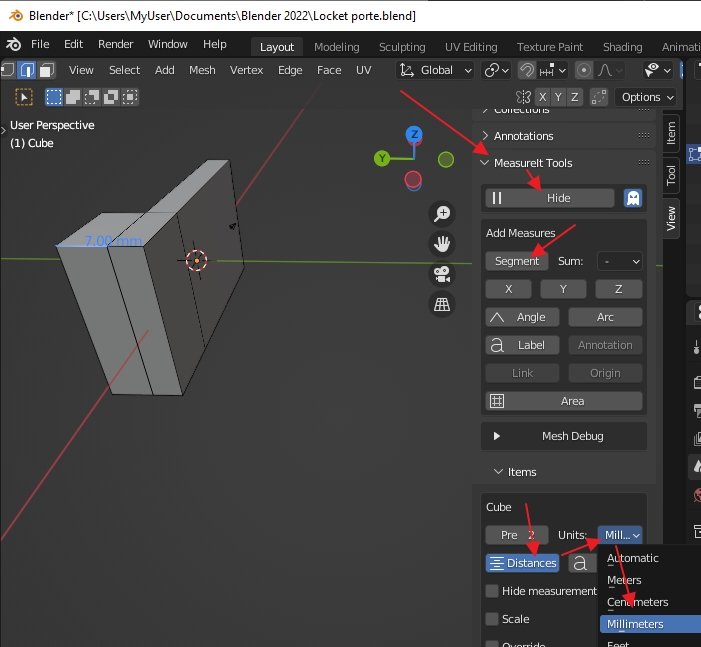Select Millimeters in units list
This screenshot has width=701, height=647.
650,624
